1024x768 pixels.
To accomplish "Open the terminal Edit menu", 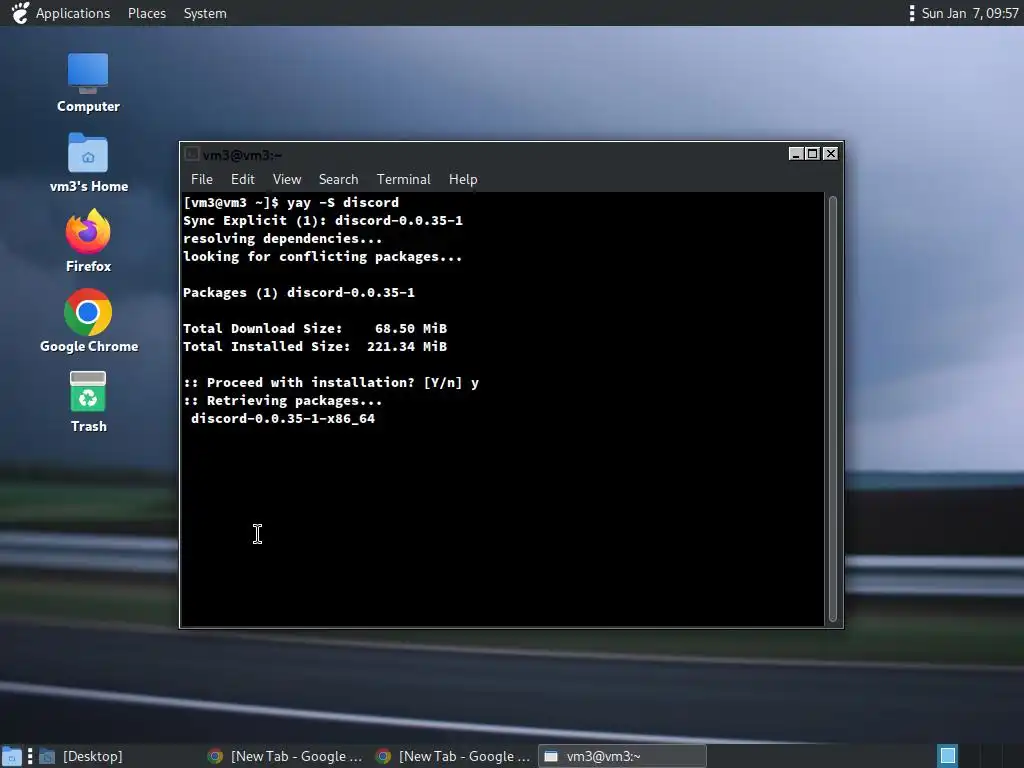I will pyautogui.click(x=242, y=179).
